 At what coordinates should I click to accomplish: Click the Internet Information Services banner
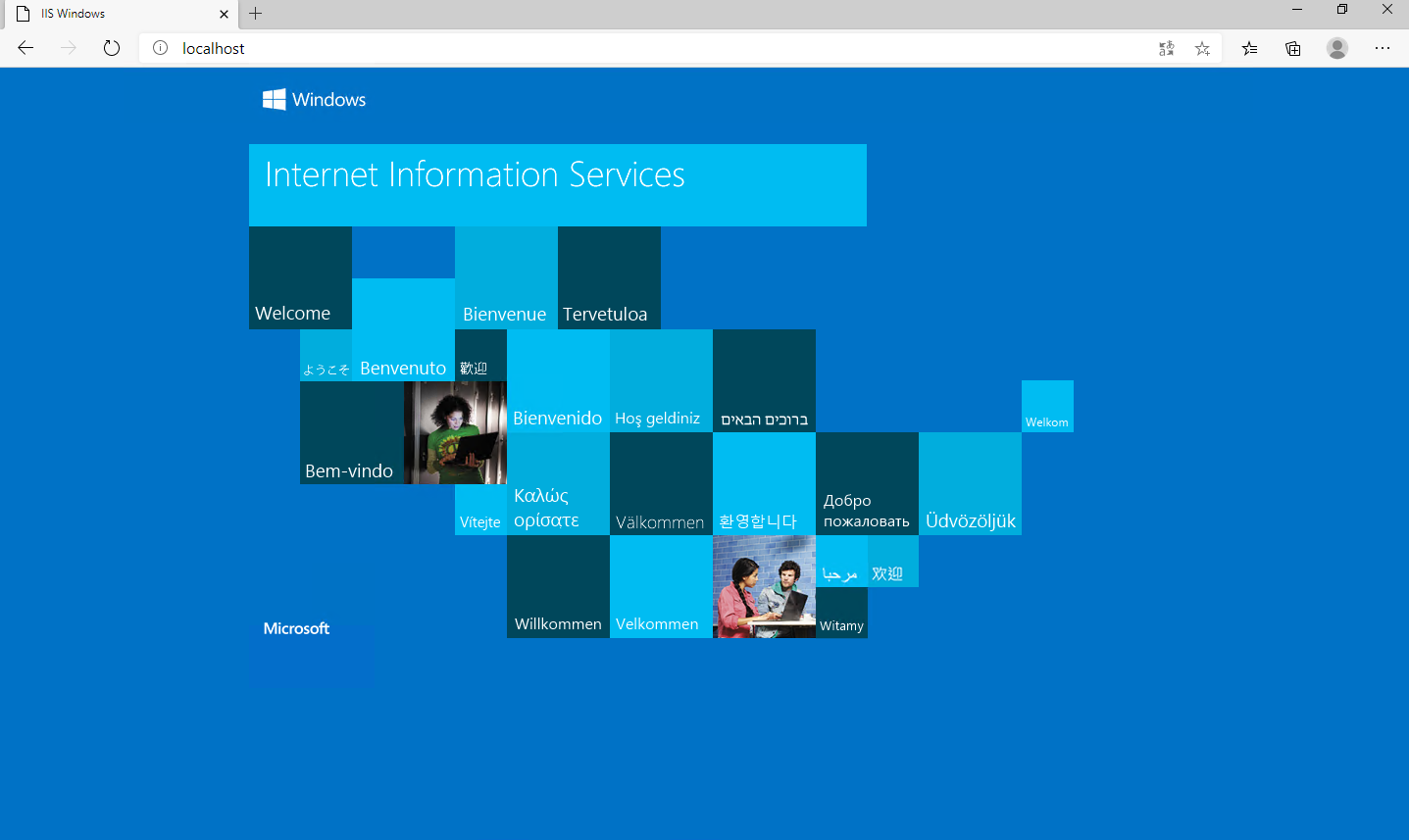[x=557, y=184]
